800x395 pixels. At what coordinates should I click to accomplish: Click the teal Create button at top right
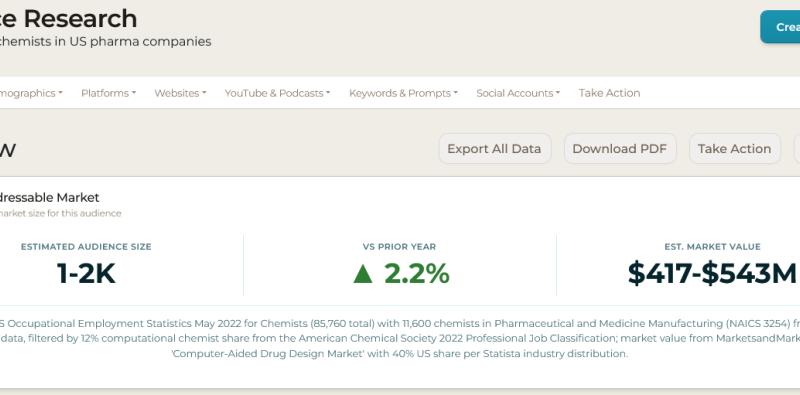pyautogui.click(x=780, y=27)
